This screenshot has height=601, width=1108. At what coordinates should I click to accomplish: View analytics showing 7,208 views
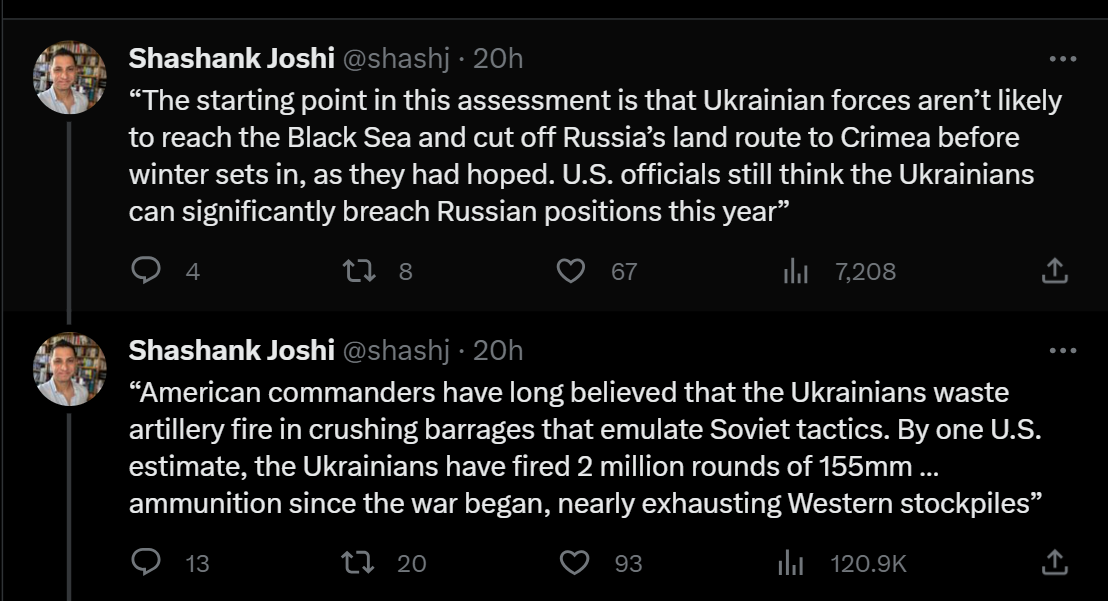(796, 270)
